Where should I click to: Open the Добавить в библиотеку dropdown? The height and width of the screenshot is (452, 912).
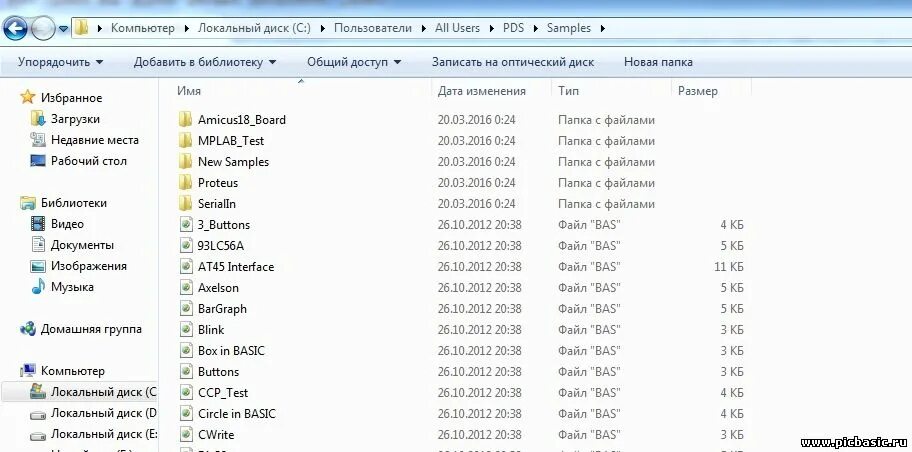205,62
